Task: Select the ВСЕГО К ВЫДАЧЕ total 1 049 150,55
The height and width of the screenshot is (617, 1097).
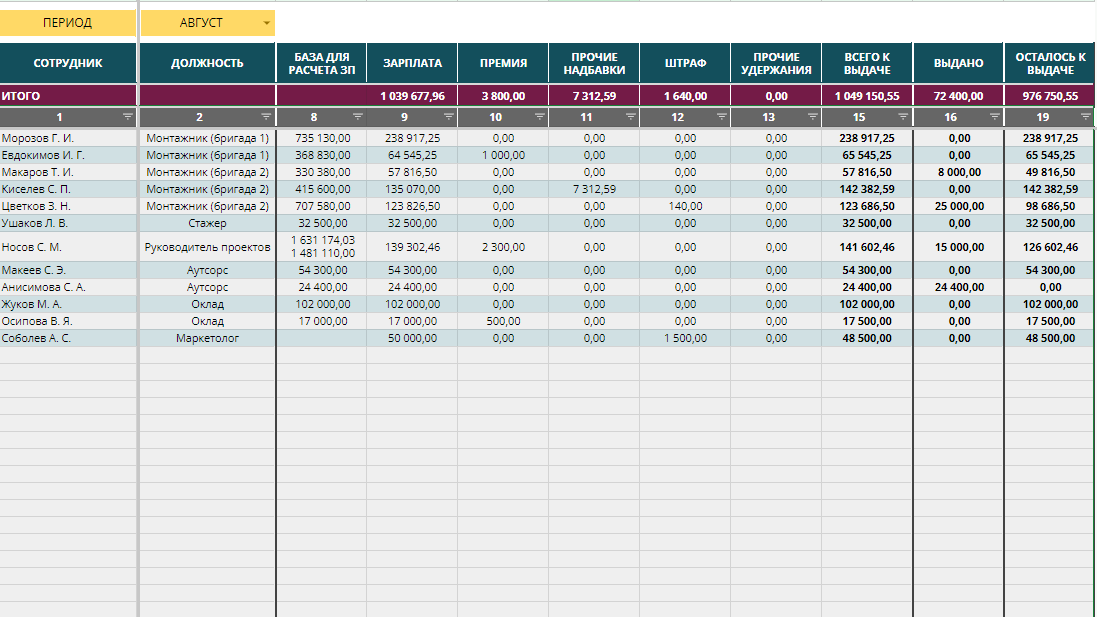Action: click(867, 96)
